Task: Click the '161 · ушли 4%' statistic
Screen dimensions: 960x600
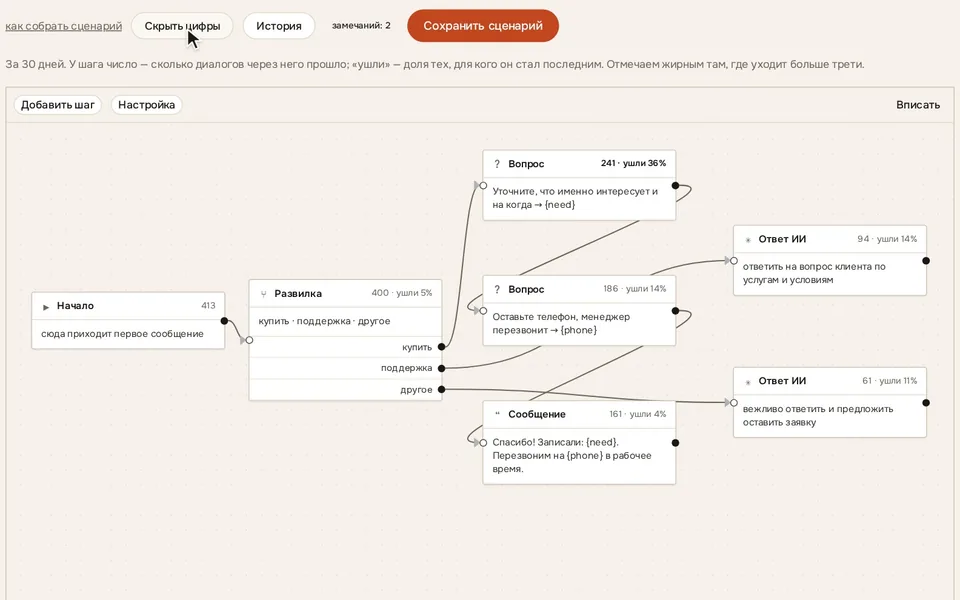Action: [x=637, y=414]
